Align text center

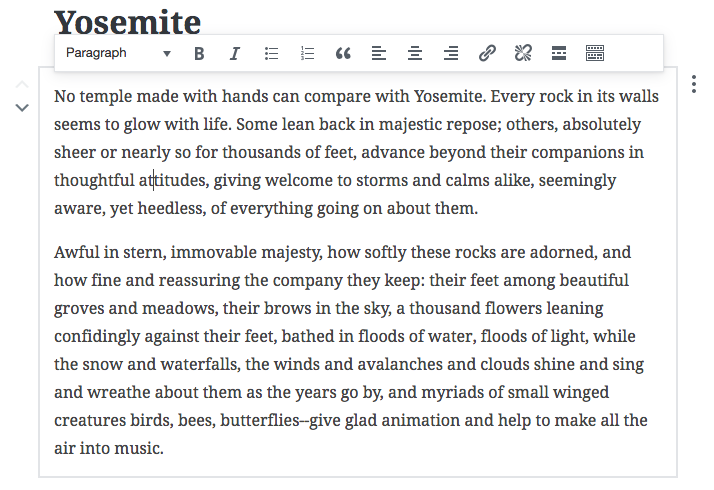tap(415, 53)
